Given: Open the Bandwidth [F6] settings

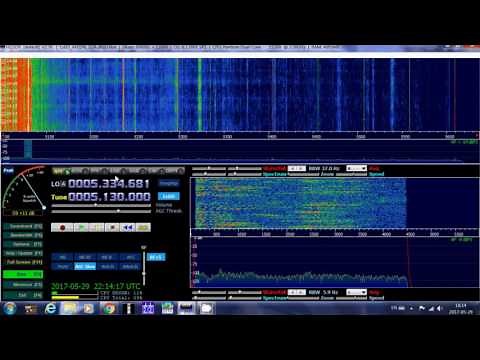Looking at the screenshot, I should coord(23,235).
